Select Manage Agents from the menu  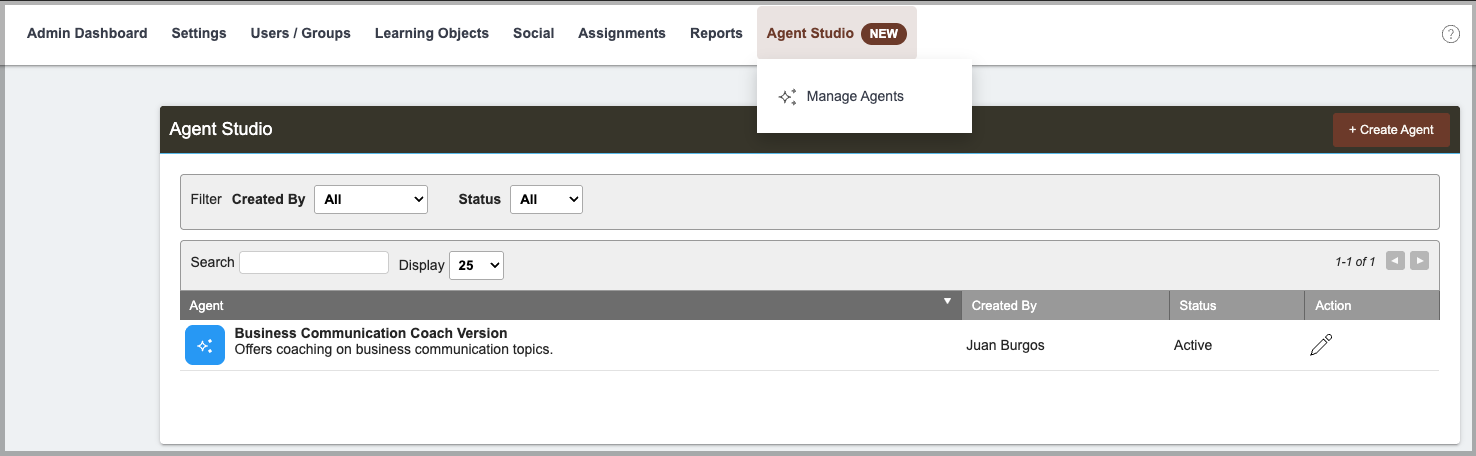855,96
